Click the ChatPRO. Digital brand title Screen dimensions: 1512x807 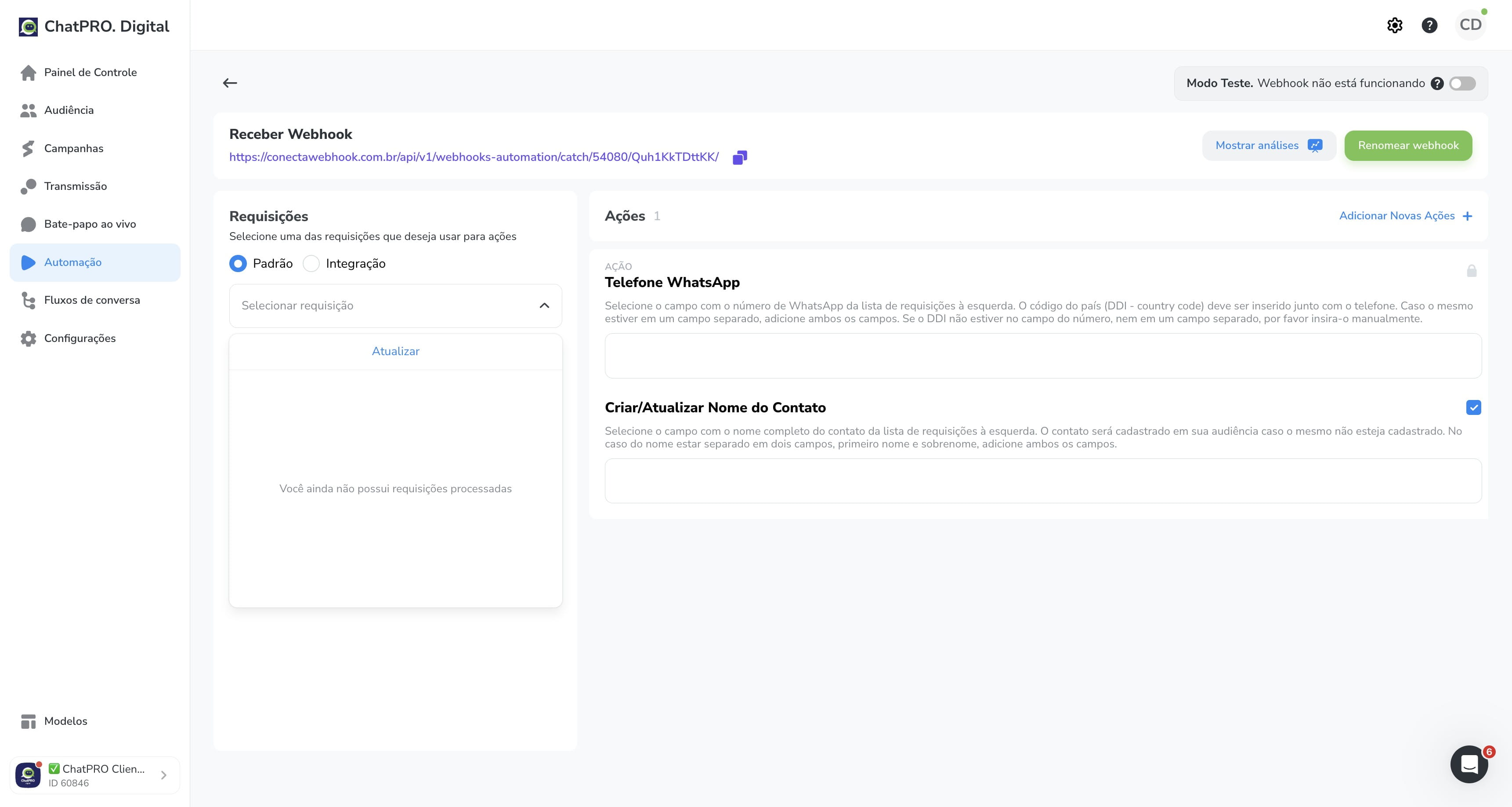pos(107,26)
